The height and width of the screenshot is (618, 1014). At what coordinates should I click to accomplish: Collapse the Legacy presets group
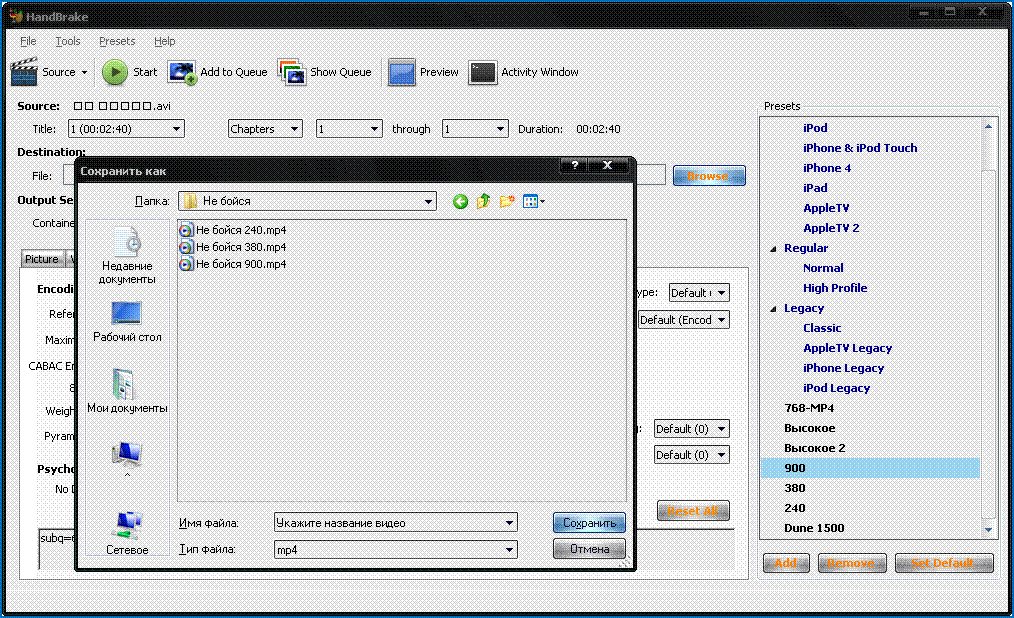[773, 309]
